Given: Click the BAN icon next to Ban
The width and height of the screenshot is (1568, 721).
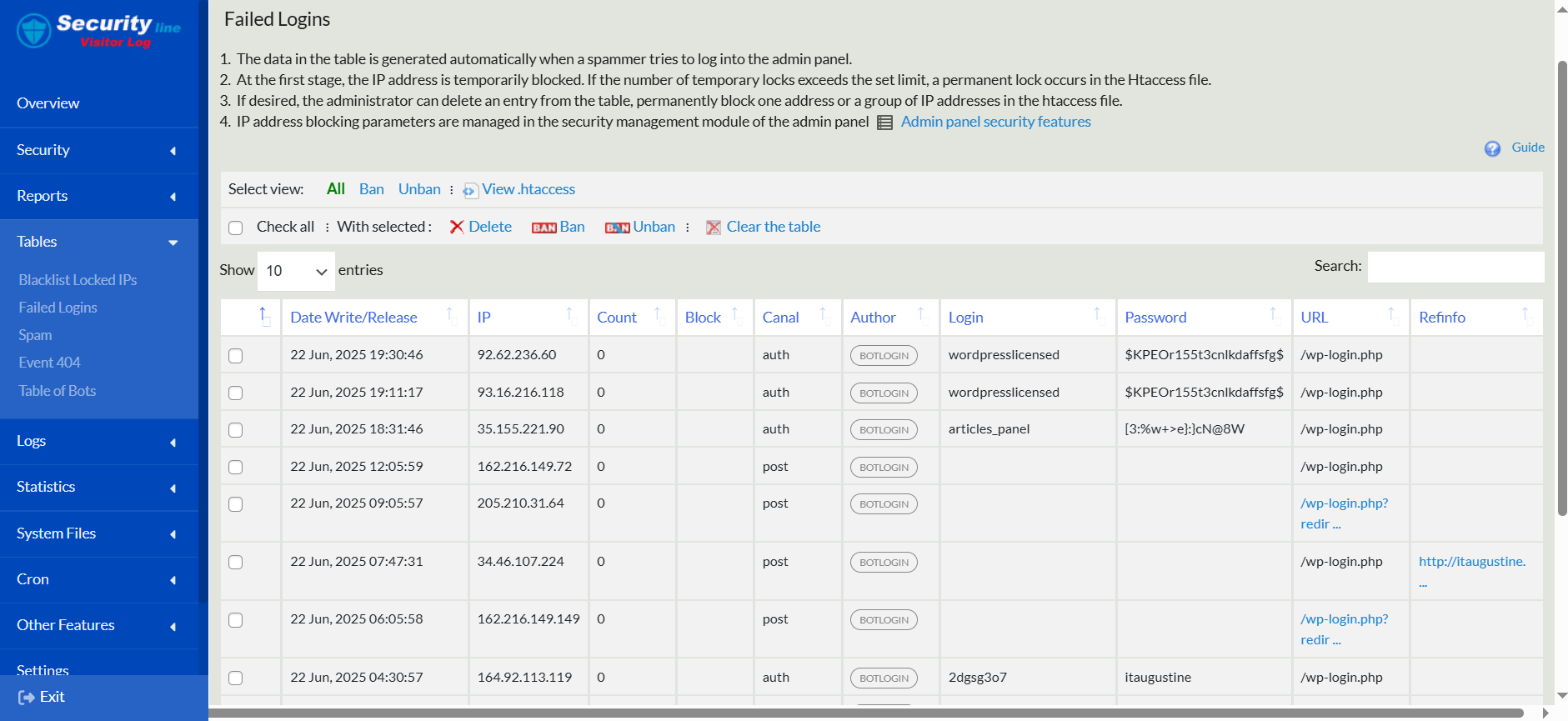Looking at the screenshot, I should [x=544, y=228].
